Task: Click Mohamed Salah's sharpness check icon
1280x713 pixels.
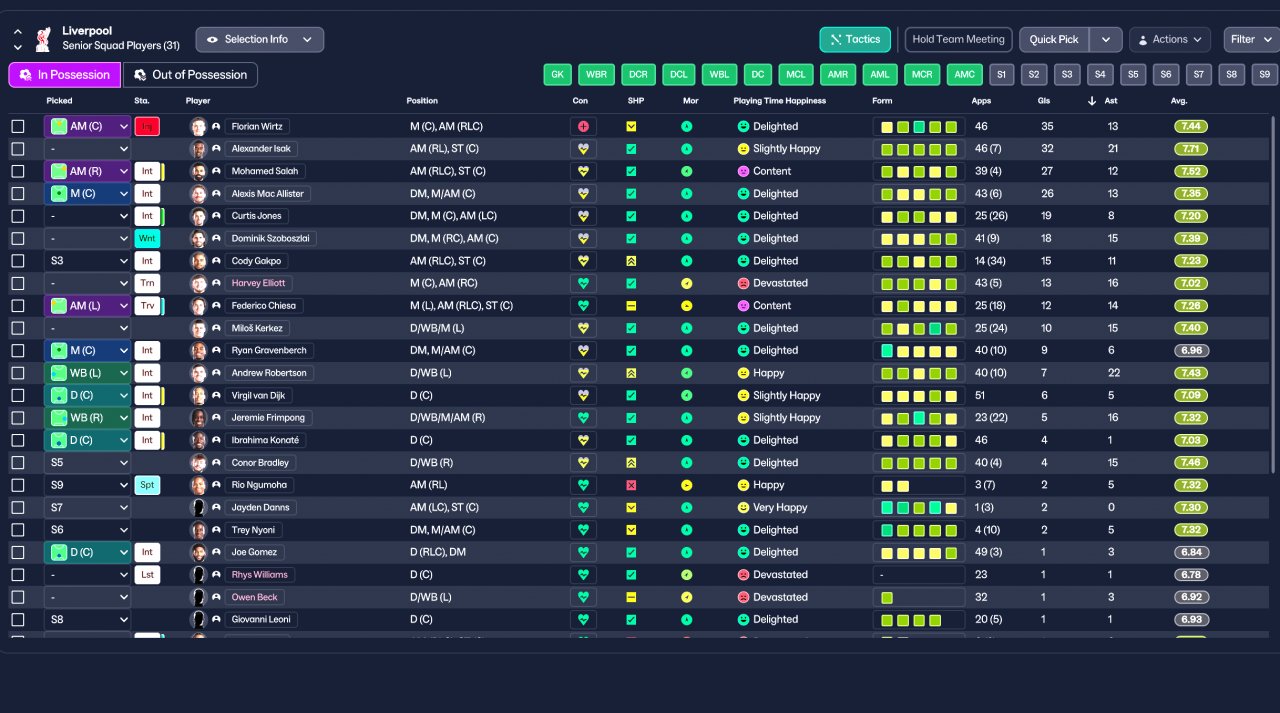Action: pos(631,171)
